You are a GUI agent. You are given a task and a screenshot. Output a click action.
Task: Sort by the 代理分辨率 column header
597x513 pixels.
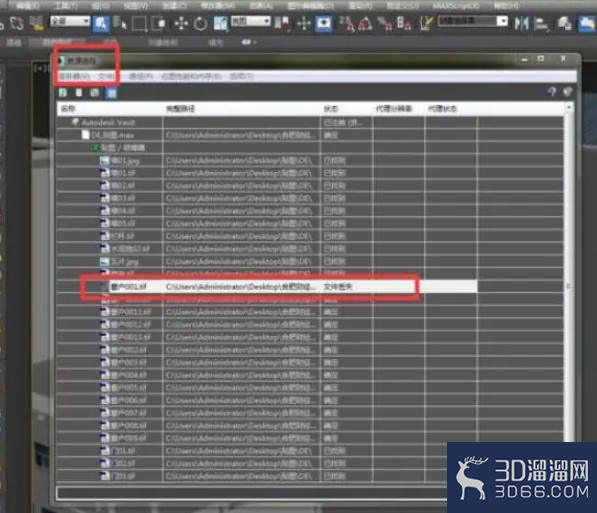(399, 109)
